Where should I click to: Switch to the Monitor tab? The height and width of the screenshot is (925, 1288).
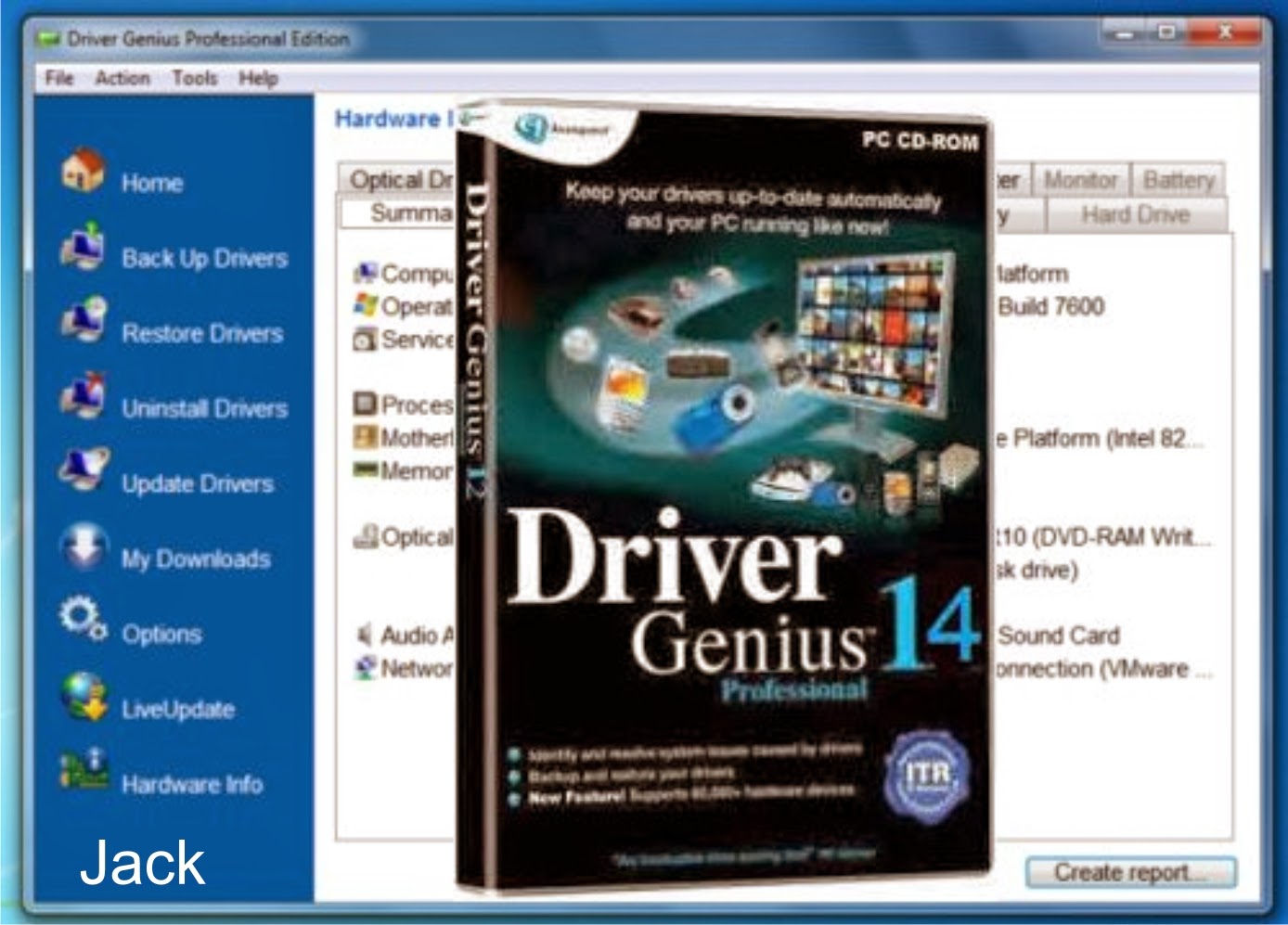1080,180
